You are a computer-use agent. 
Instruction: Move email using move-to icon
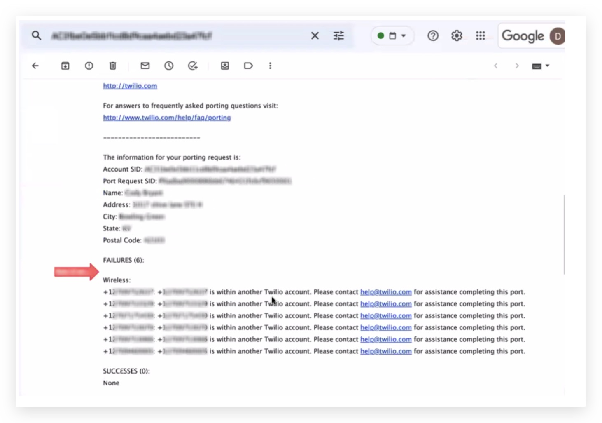coord(225,66)
